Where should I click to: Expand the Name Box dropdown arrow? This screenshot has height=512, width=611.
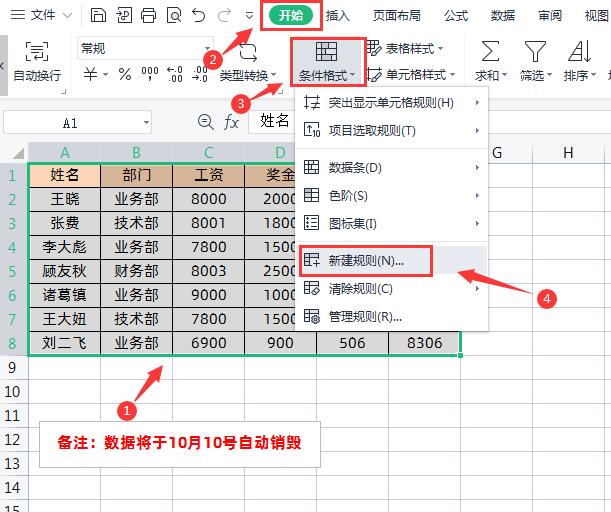[146, 123]
